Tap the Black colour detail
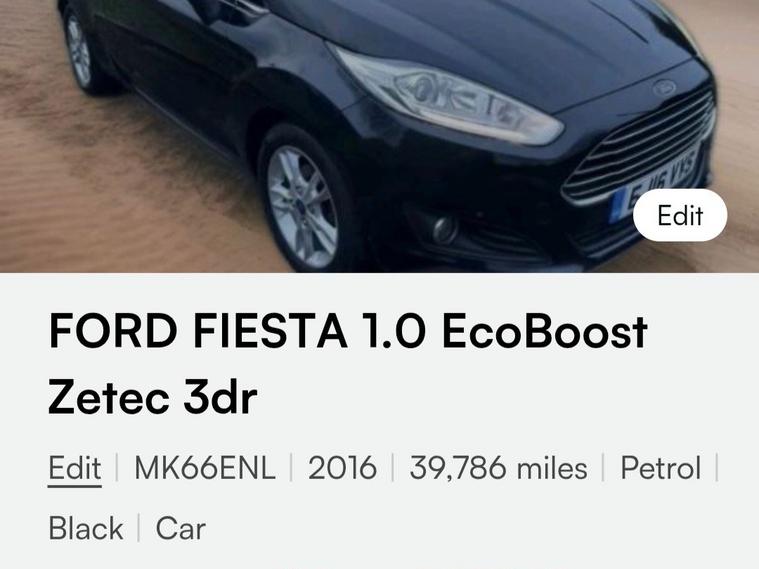This screenshot has width=759, height=569. (86, 528)
